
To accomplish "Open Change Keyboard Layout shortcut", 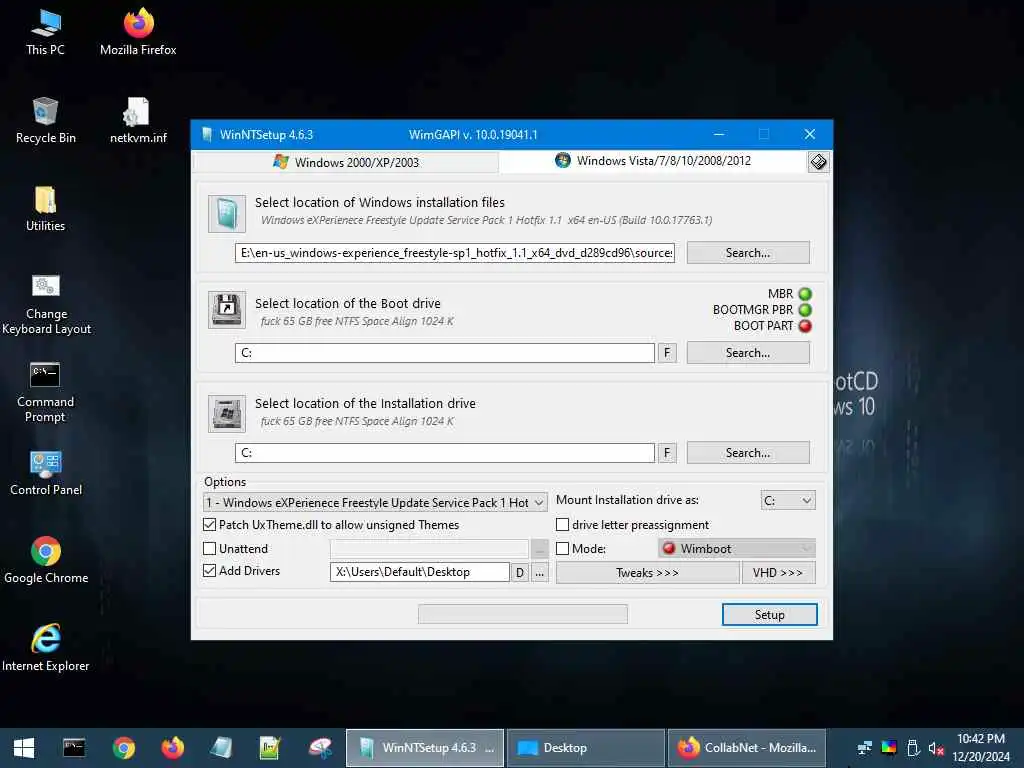I will click(x=46, y=304).
